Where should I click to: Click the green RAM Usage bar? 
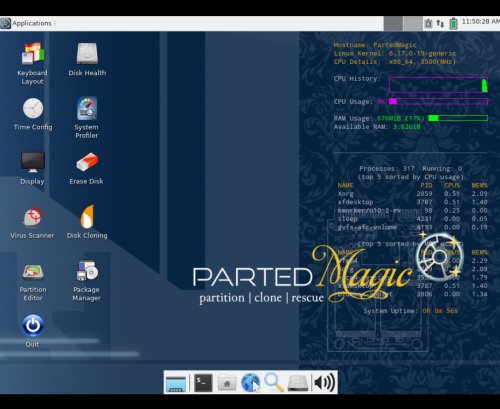coord(458,118)
